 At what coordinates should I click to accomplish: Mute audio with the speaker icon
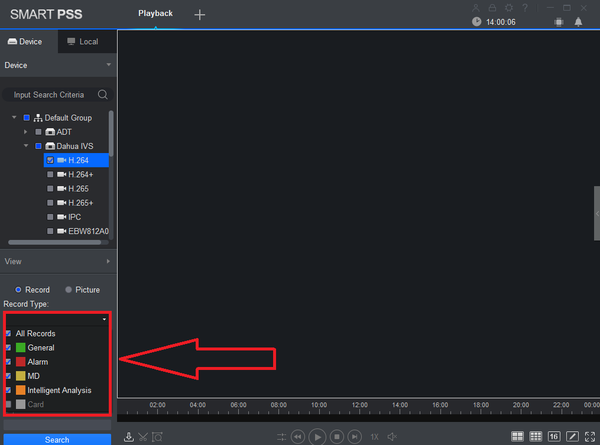[392, 437]
